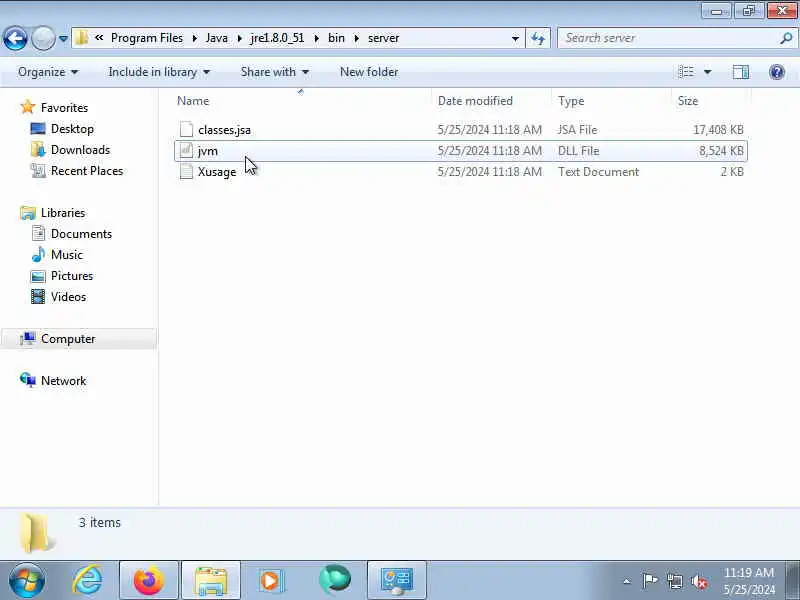Open the Windows Start menu
Screen dimensions: 800x600
(27, 580)
